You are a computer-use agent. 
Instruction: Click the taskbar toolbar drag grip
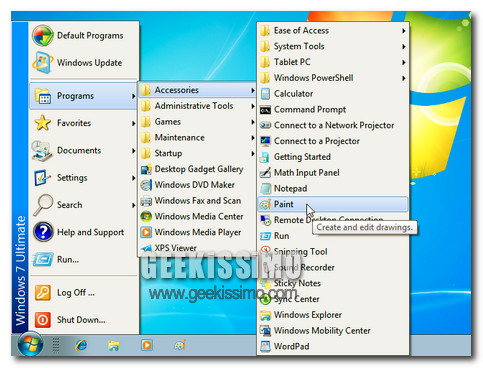coord(56,345)
